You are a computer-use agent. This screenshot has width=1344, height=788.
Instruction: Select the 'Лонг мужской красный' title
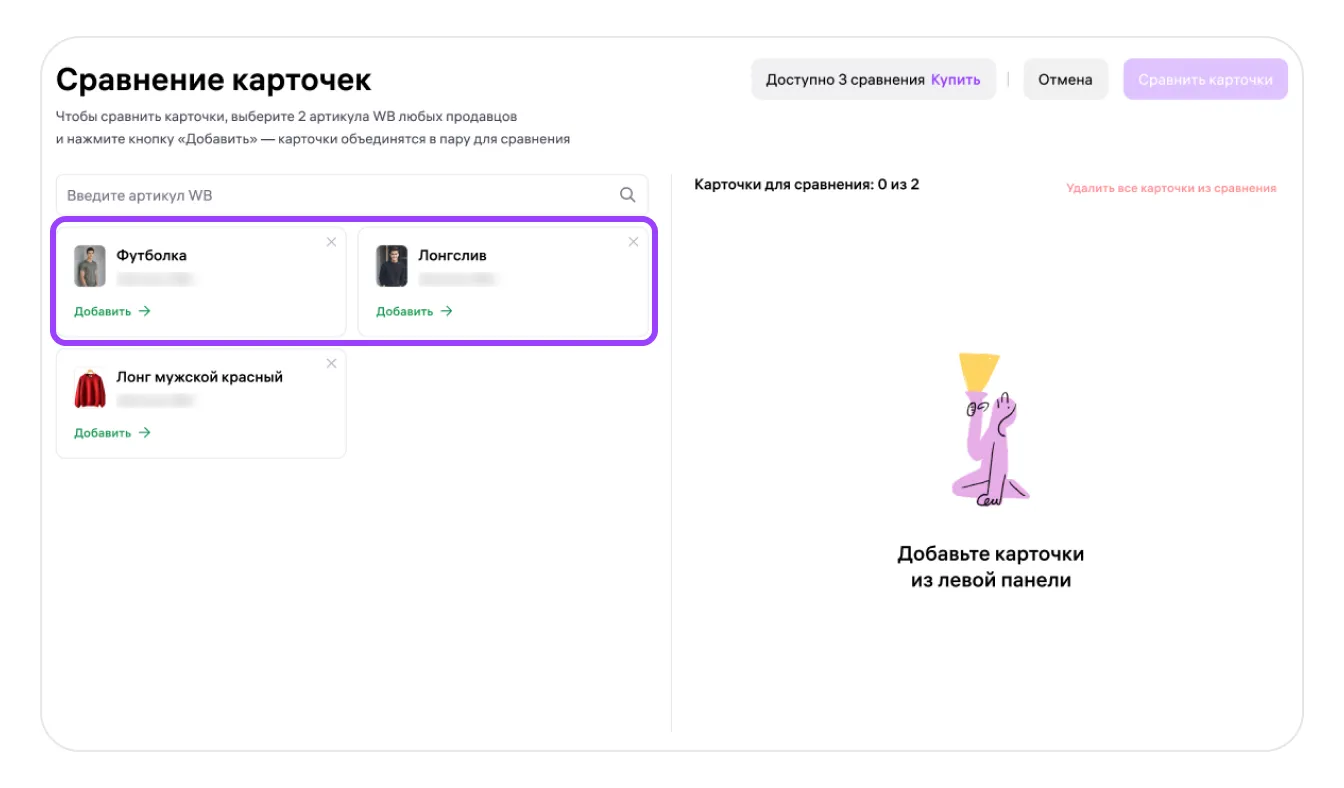(199, 377)
